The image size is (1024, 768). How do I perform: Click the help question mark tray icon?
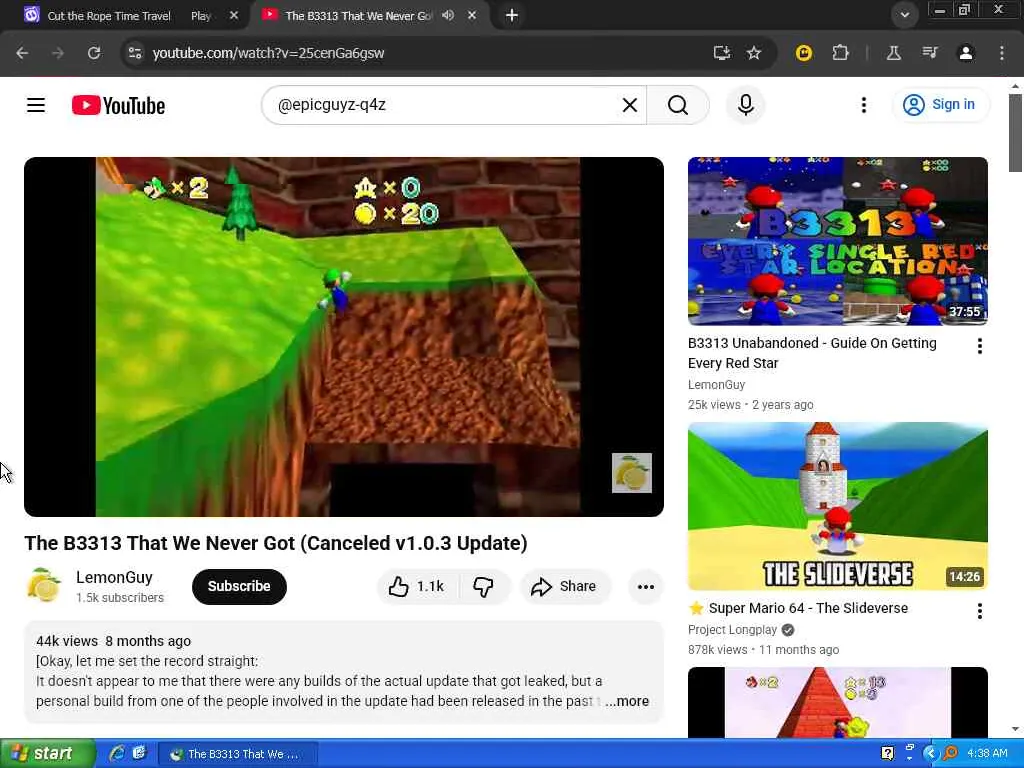point(887,754)
